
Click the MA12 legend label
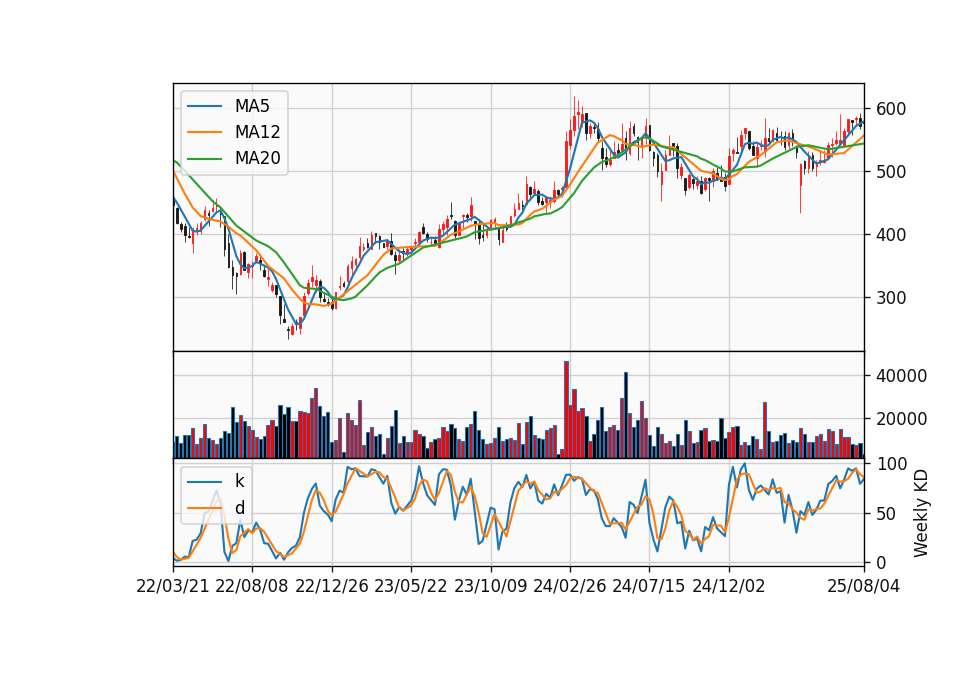click(257, 132)
